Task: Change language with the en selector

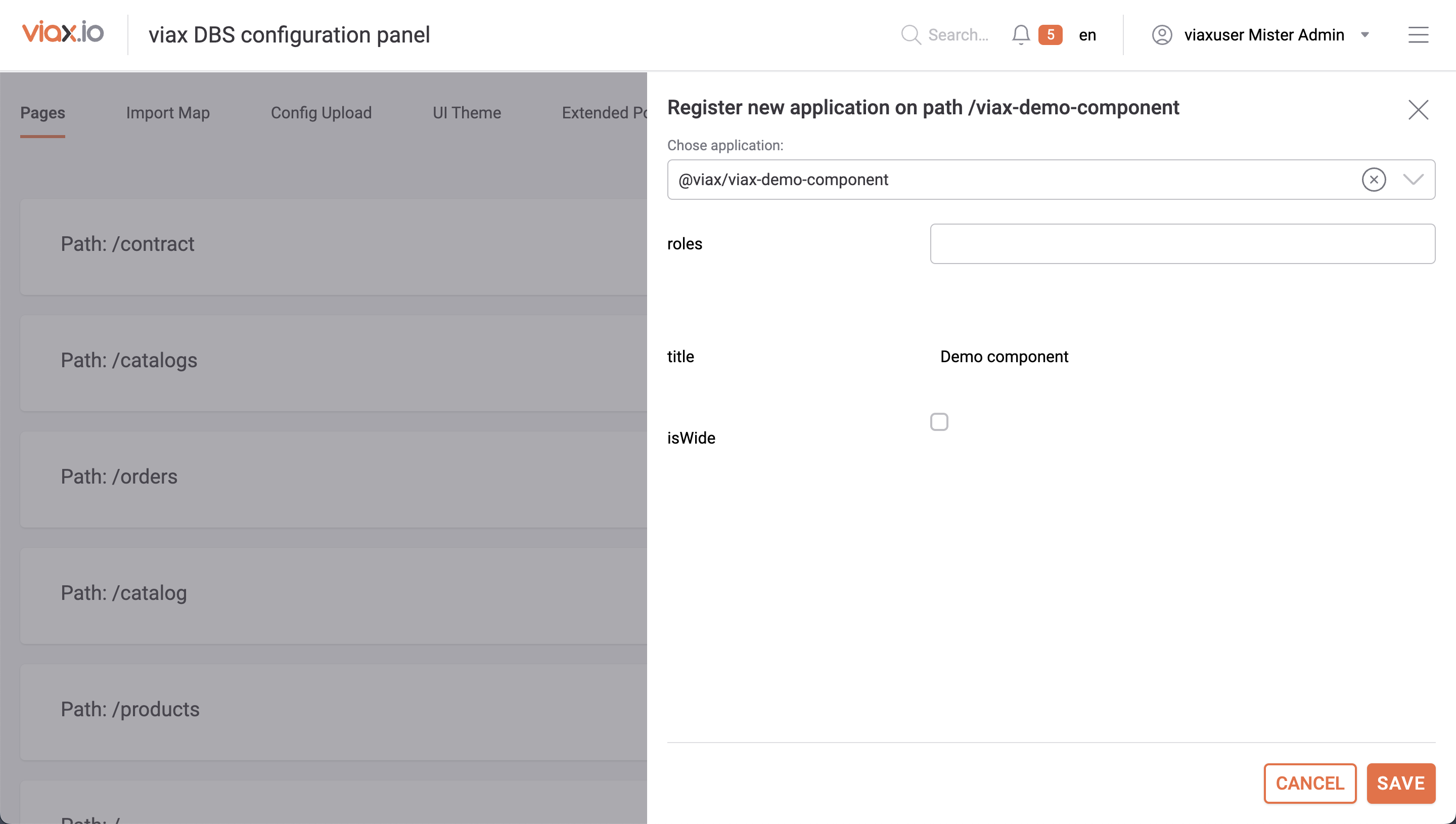Action: [1087, 35]
